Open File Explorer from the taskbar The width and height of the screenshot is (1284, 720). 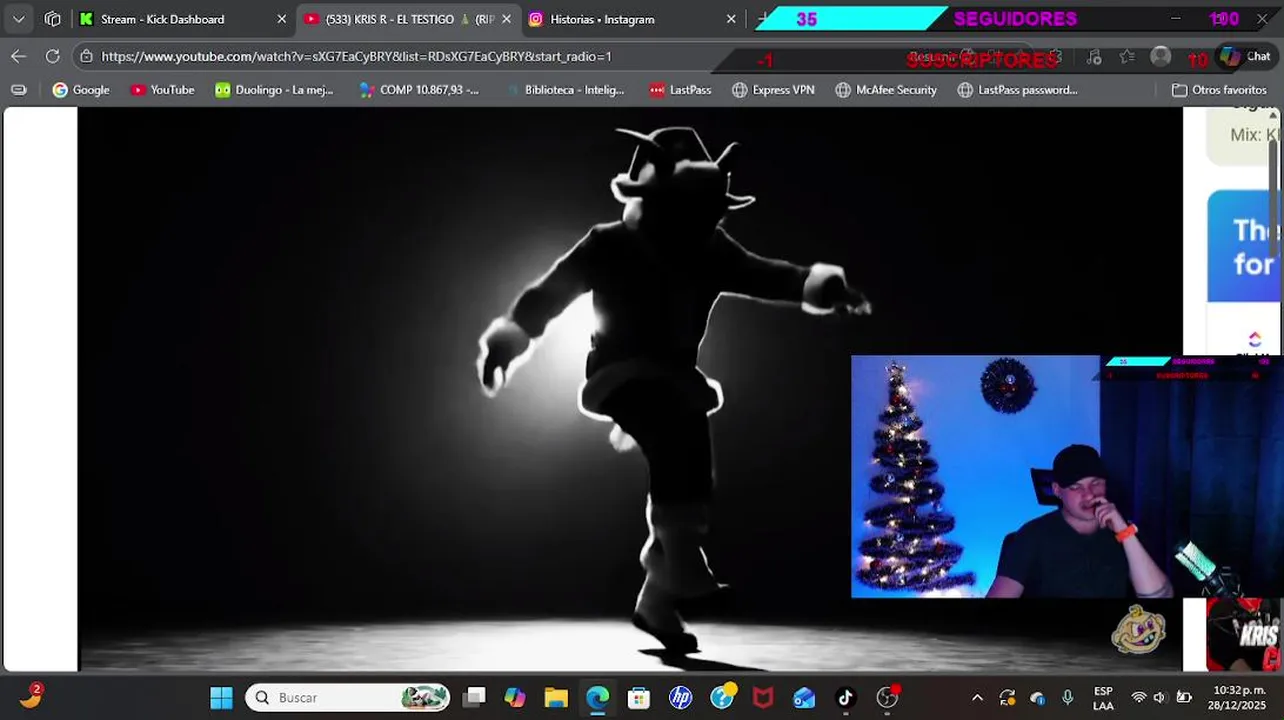click(x=556, y=698)
